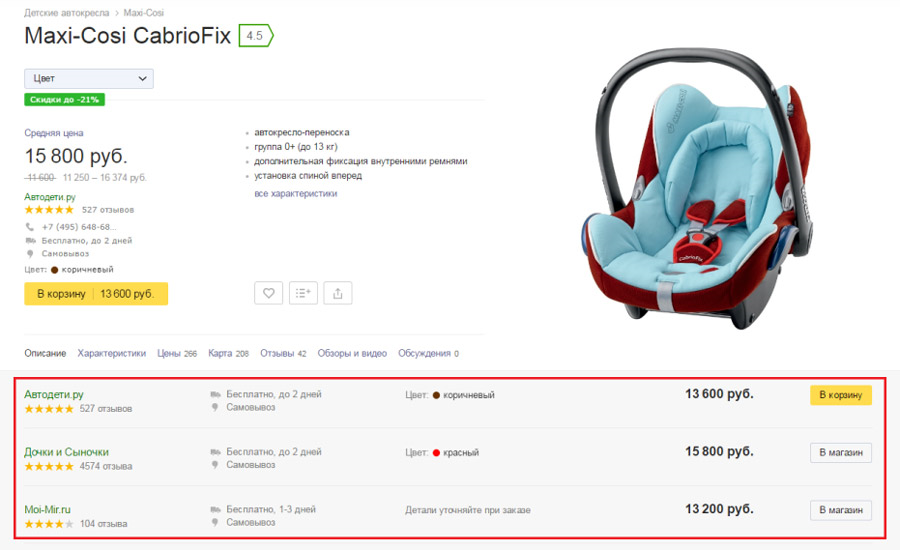Add product to favorites with heart icon
Viewport: 900px width, 550px height.
[268, 293]
